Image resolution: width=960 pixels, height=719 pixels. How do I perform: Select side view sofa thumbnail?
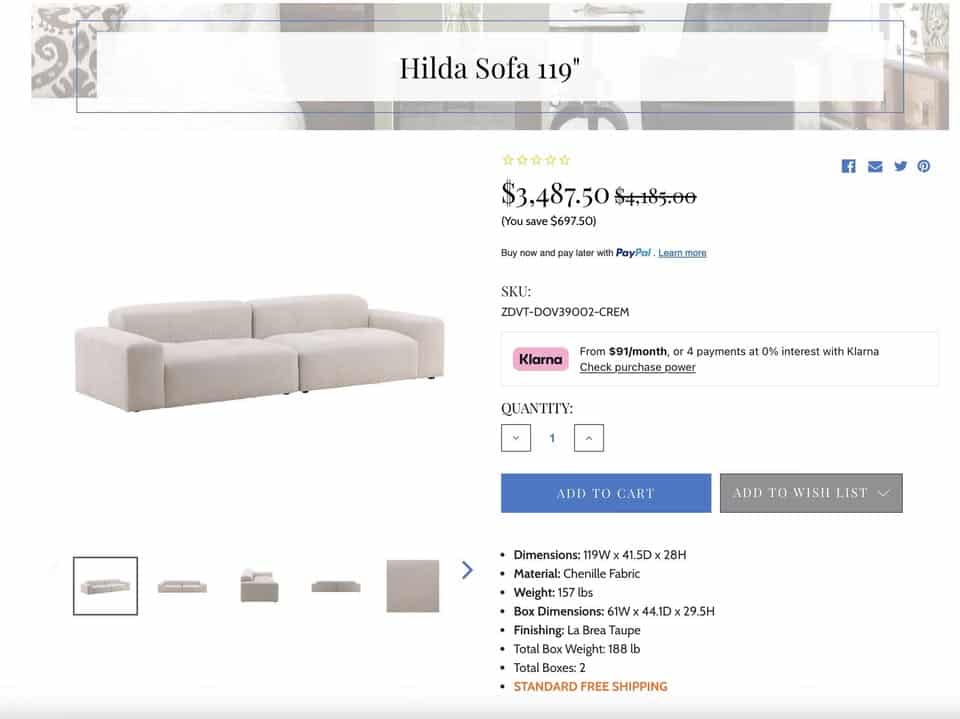(259, 586)
